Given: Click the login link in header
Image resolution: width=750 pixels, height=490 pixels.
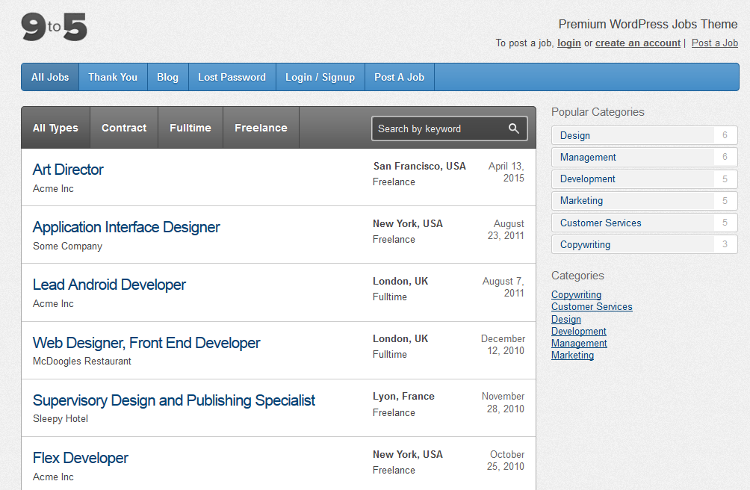Looking at the screenshot, I should tap(569, 43).
